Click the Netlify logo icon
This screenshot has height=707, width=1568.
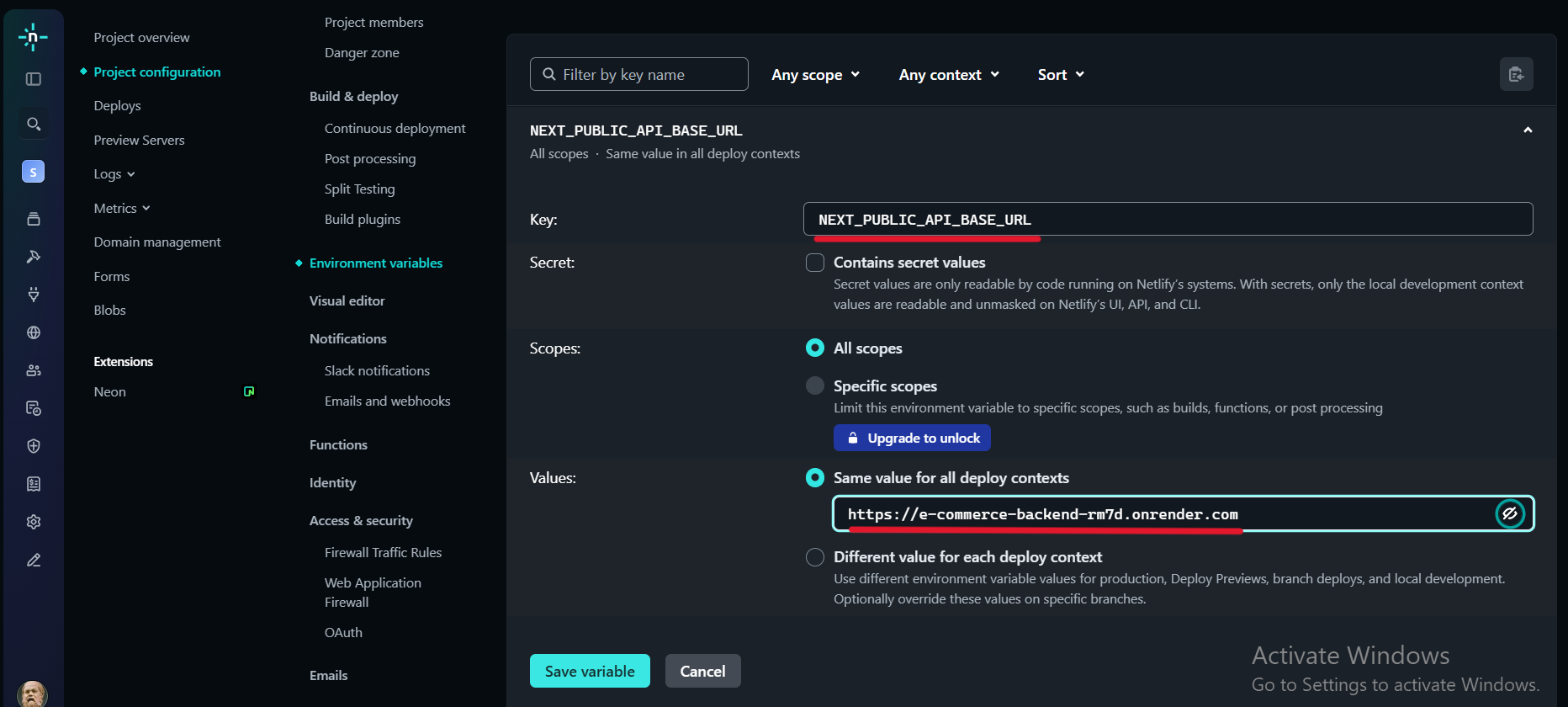point(33,37)
